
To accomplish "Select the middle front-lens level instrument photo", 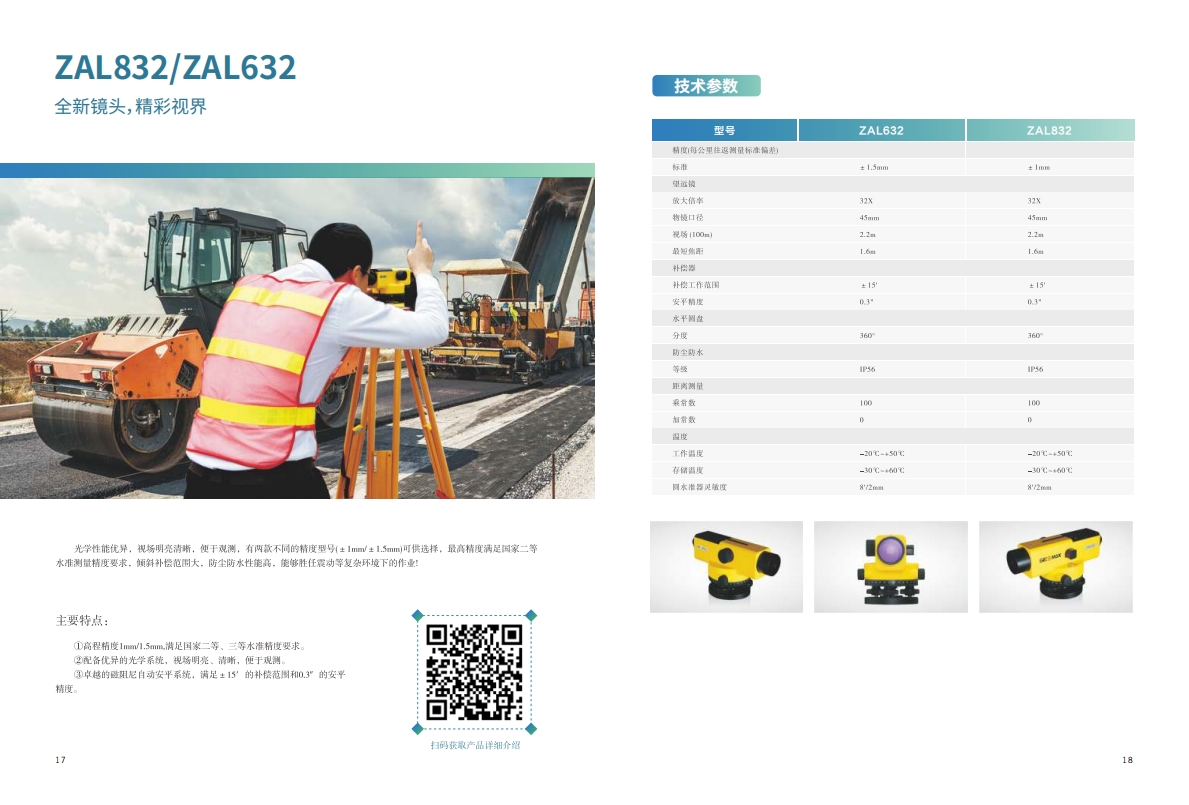I will 890,566.
